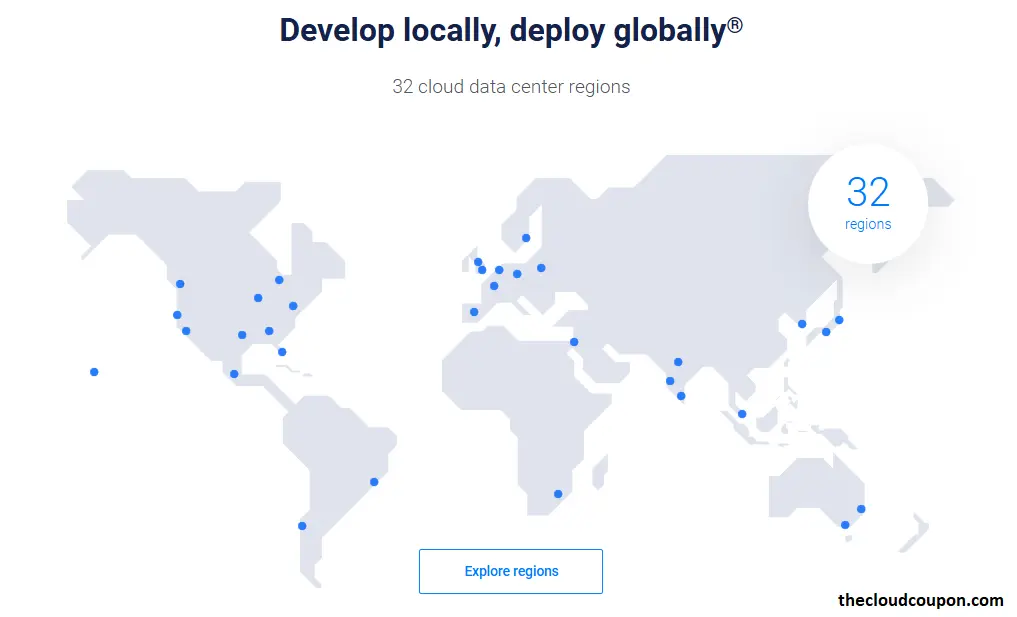Click the Develop locally deploy globally heading
The image size is (1017, 617).
pyautogui.click(x=511, y=30)
